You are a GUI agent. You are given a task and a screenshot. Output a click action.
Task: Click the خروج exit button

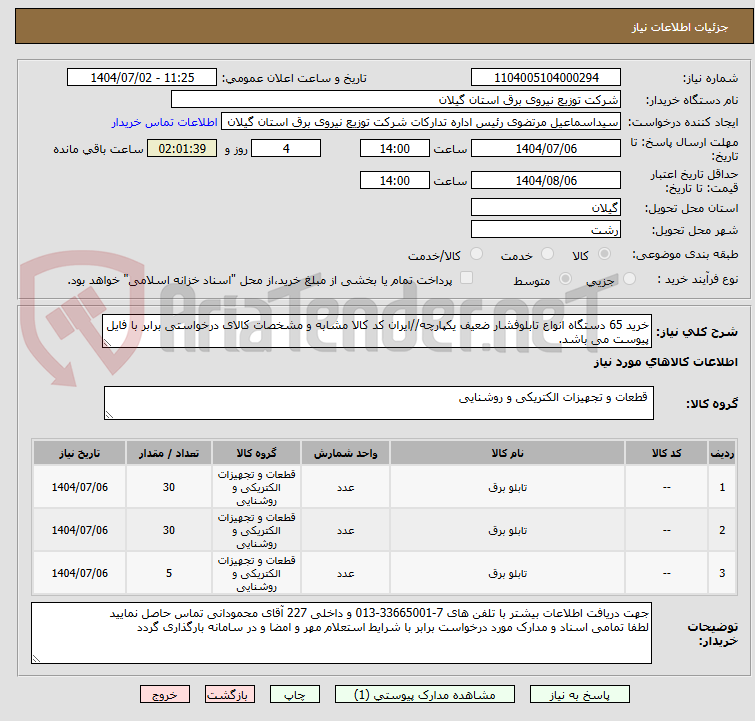pyautogui.click(x=165, y=694)
